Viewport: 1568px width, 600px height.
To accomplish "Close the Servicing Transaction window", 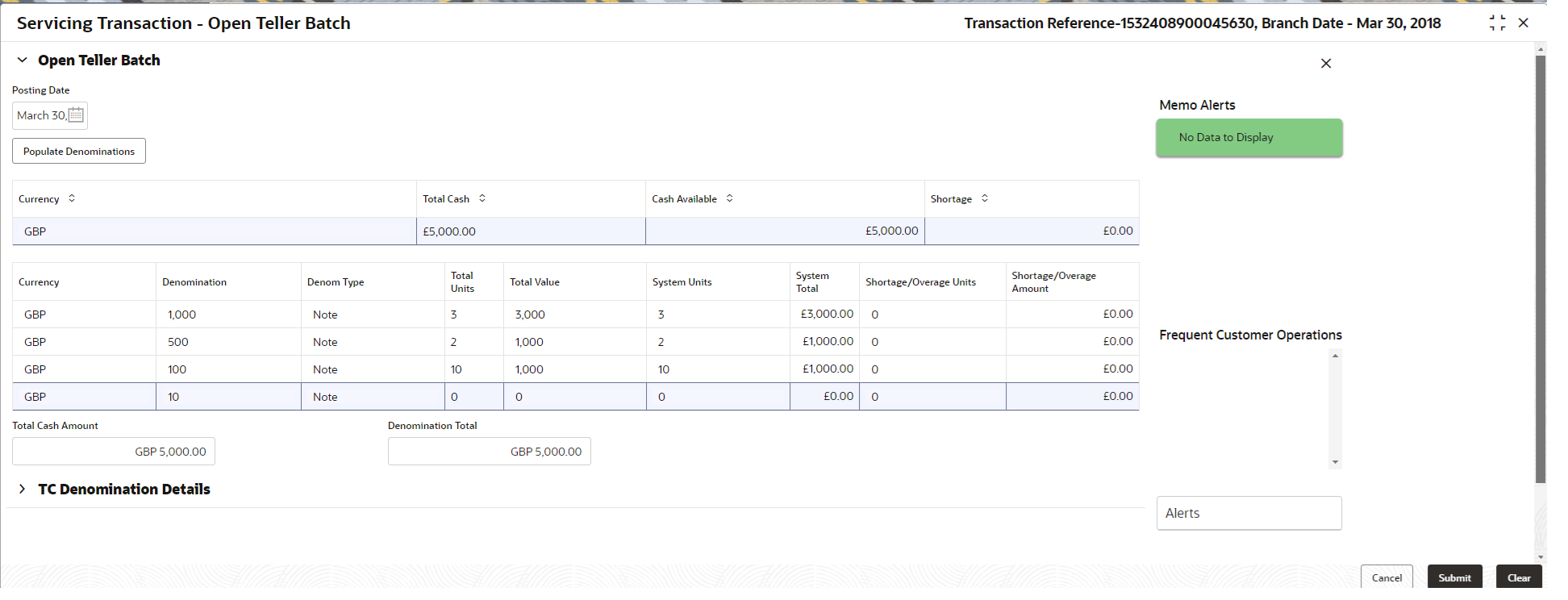I will point(1524,23).
